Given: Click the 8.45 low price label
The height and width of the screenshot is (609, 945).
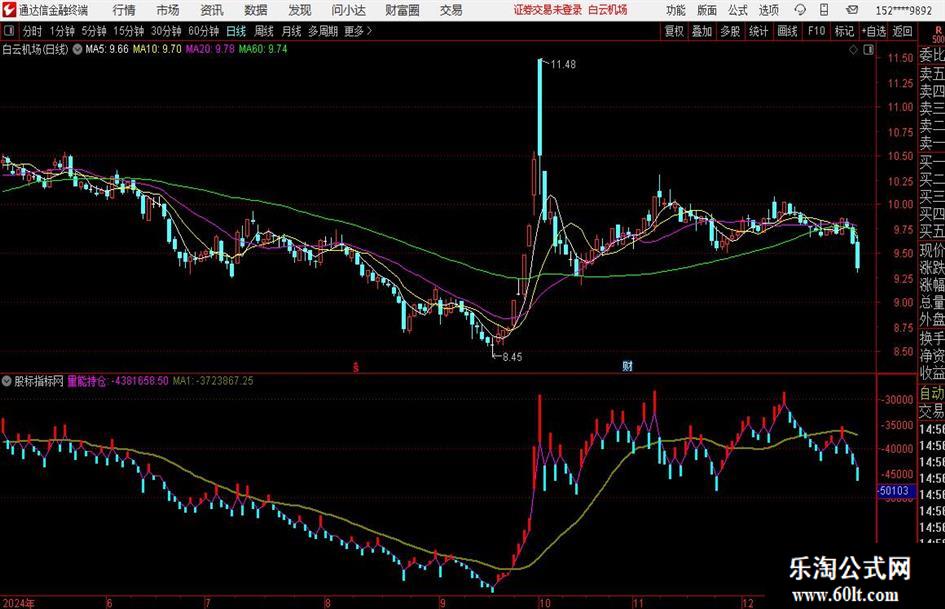Looking at the screenshot, I should (x=512, y=357).
